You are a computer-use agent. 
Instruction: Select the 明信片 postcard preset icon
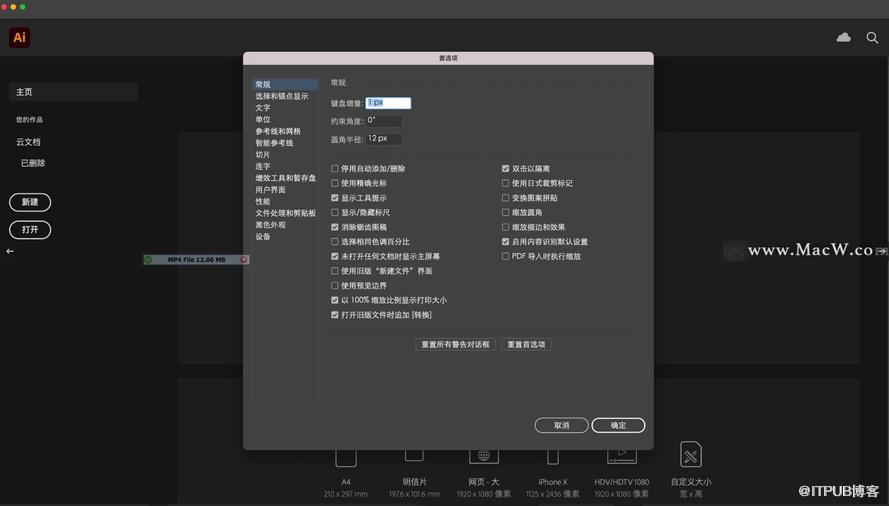click(414, 456)
